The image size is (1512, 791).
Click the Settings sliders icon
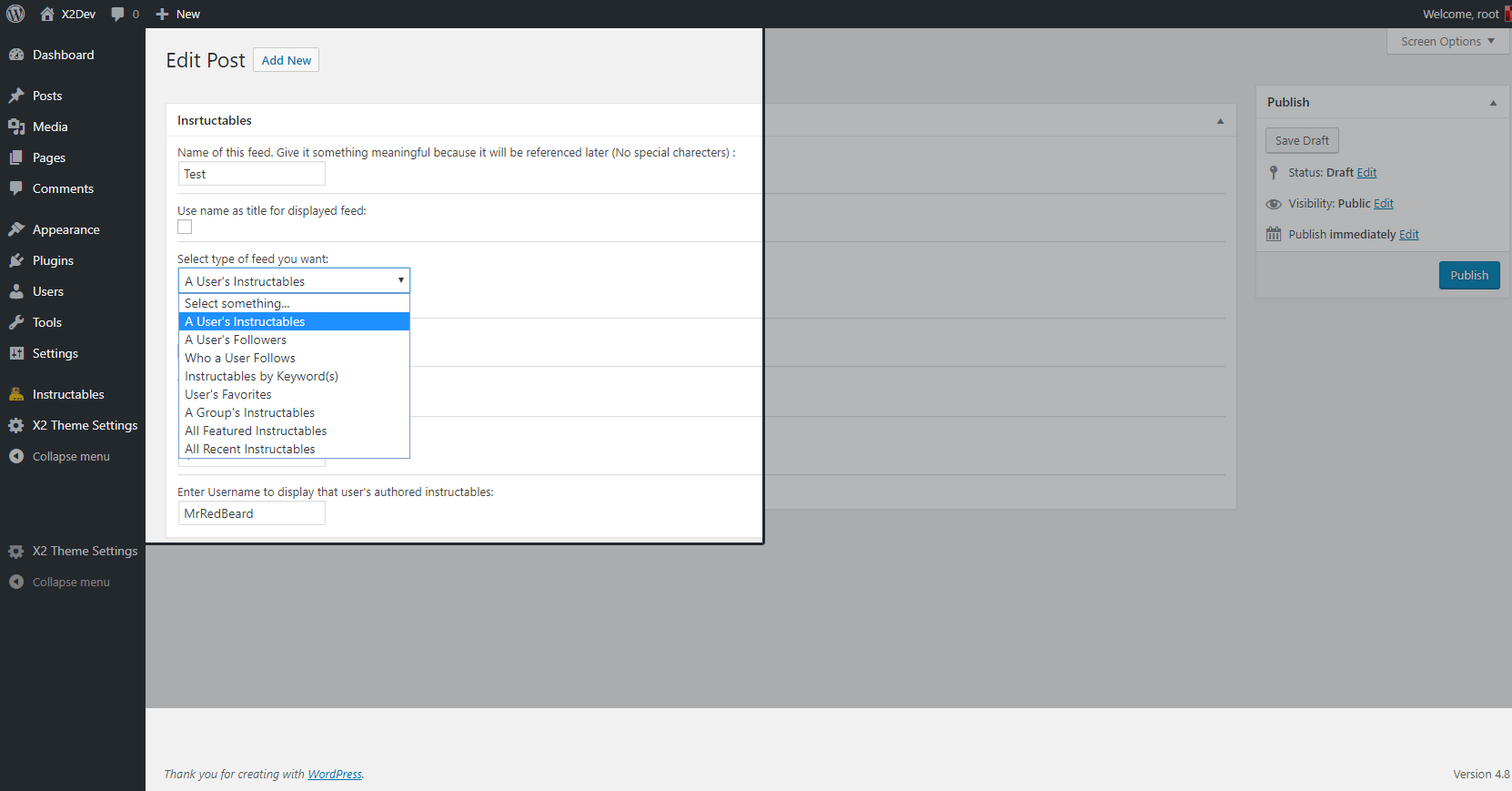click(16, 353)
